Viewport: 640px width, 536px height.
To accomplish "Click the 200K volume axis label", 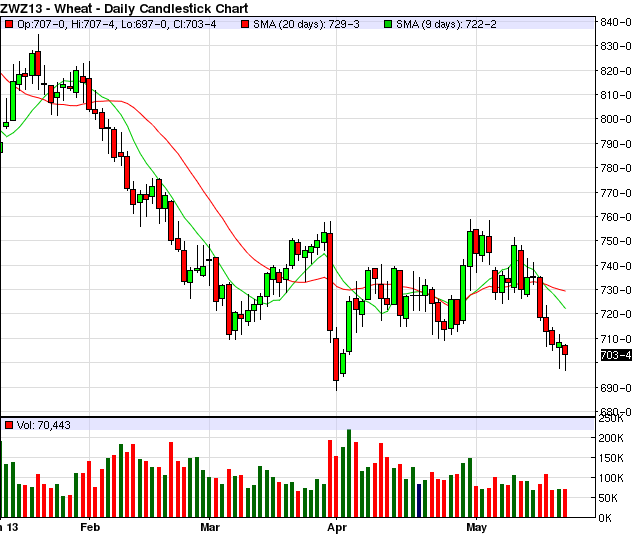I will (611, 438).
